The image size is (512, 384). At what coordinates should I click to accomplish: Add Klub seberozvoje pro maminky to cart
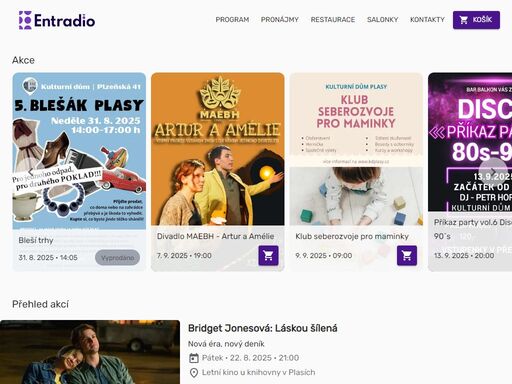[407, 255]
